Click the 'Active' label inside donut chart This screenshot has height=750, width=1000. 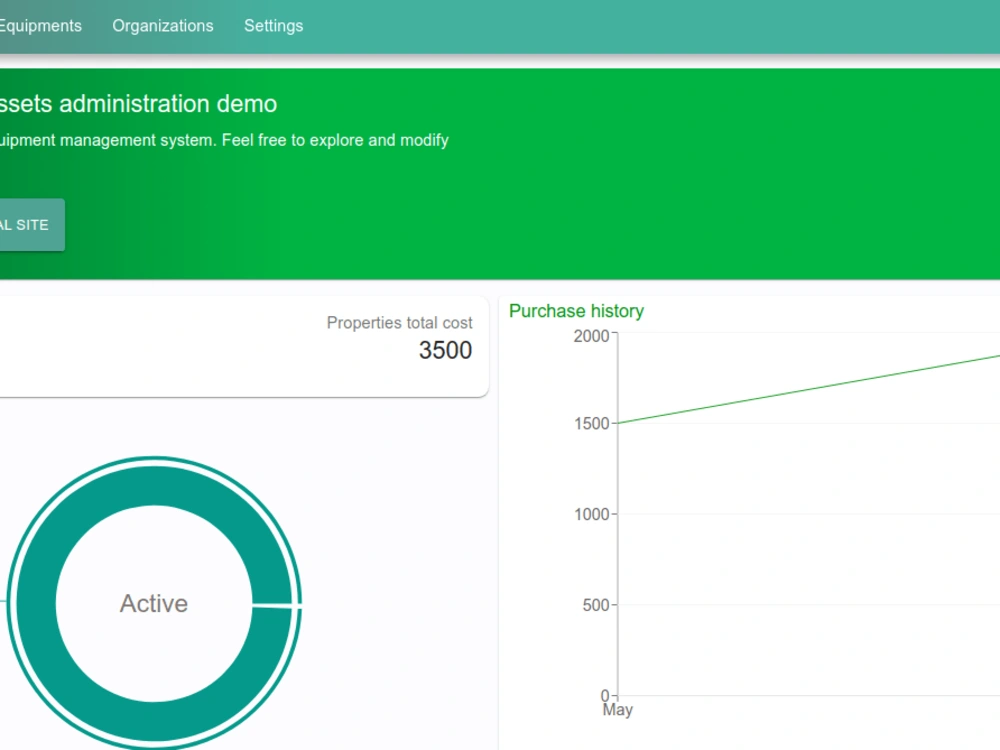click(x=154, y=603)
